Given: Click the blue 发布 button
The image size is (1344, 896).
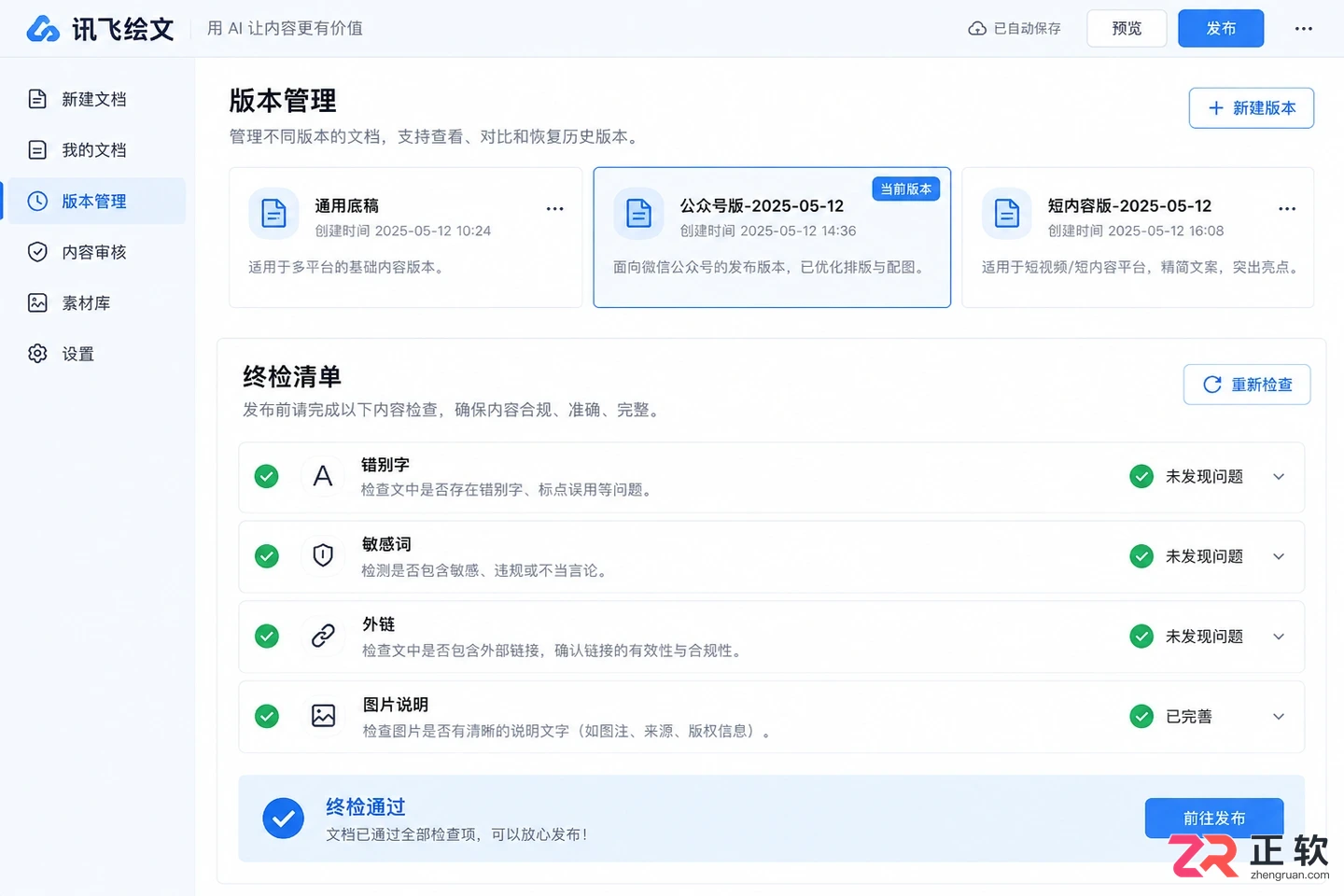Looking at the screenshot, I should click(x=1221, y=29).
